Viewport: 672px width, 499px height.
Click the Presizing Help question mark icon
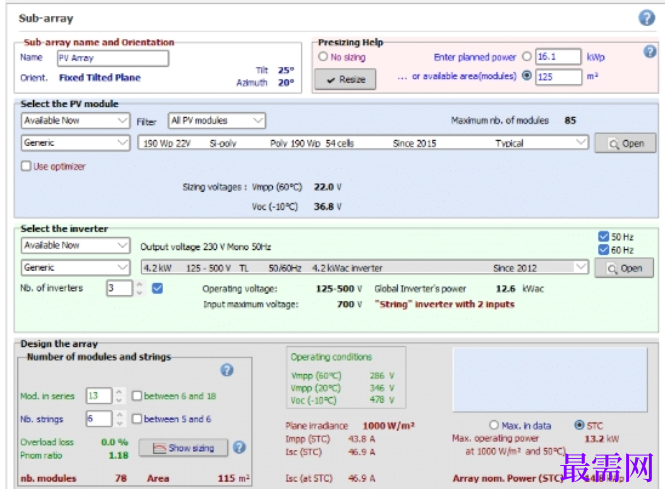click(650, 52)
